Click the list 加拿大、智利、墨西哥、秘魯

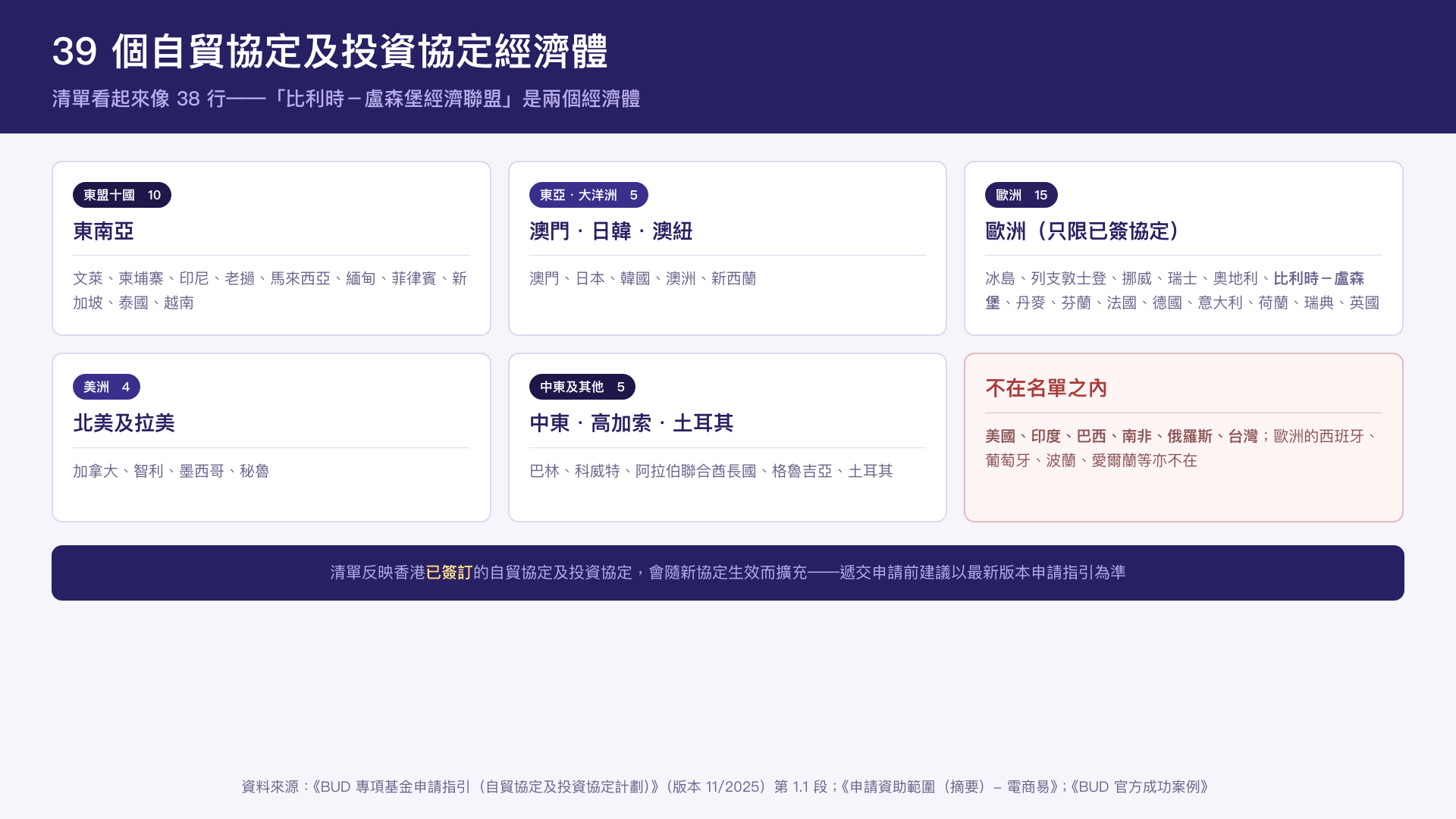click(x=171, y=471)
